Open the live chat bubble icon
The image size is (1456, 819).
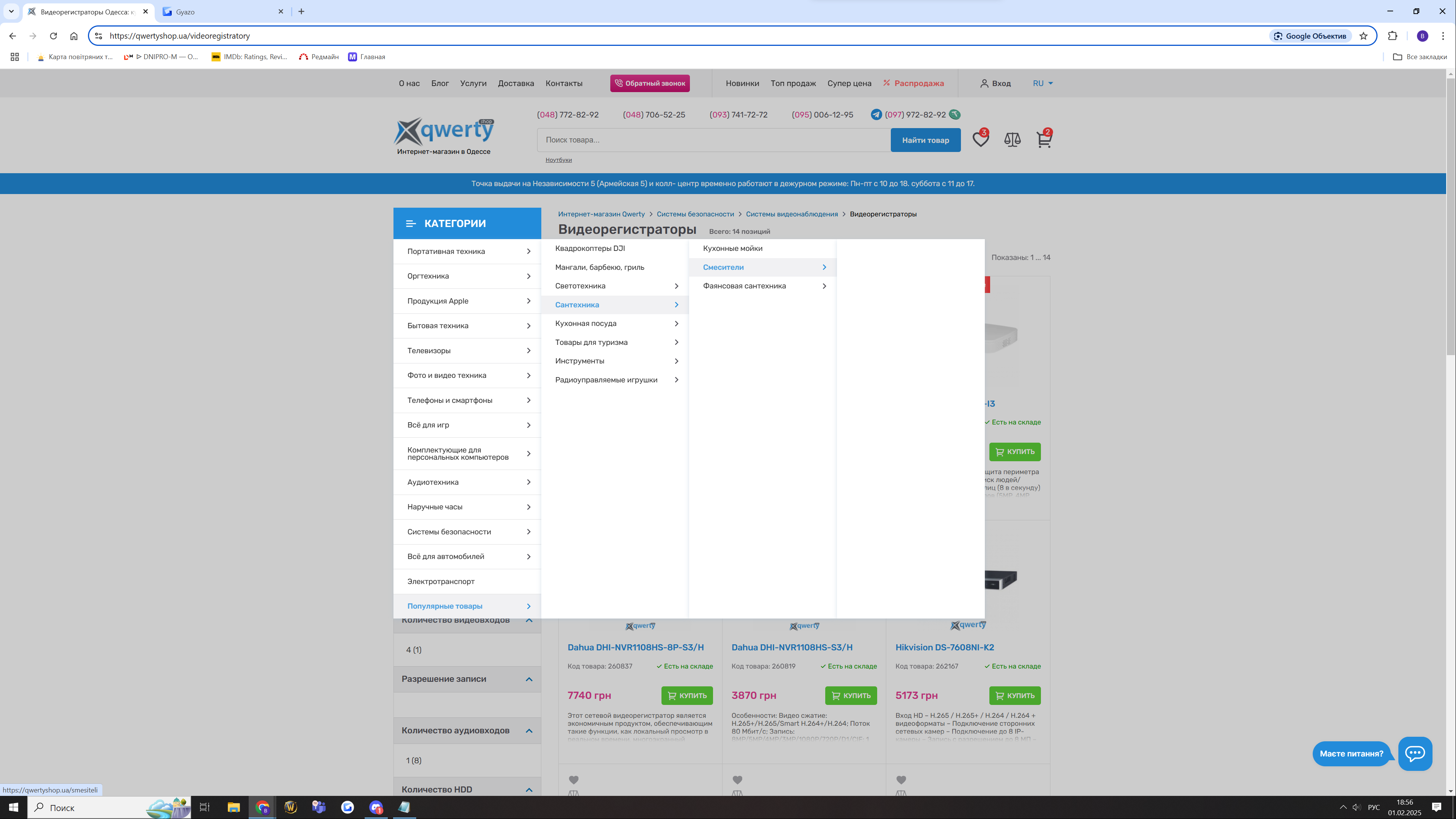tap(1415, 753)
